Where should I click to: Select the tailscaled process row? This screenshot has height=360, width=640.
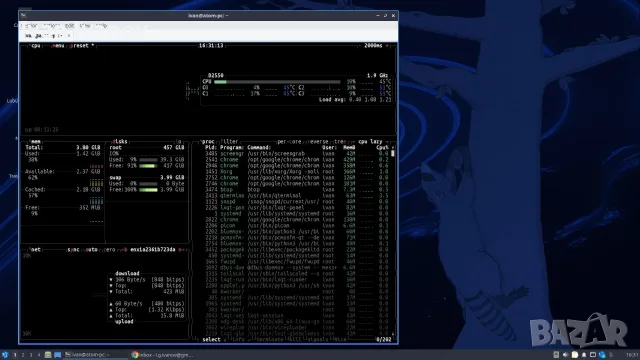click(297, 273)
